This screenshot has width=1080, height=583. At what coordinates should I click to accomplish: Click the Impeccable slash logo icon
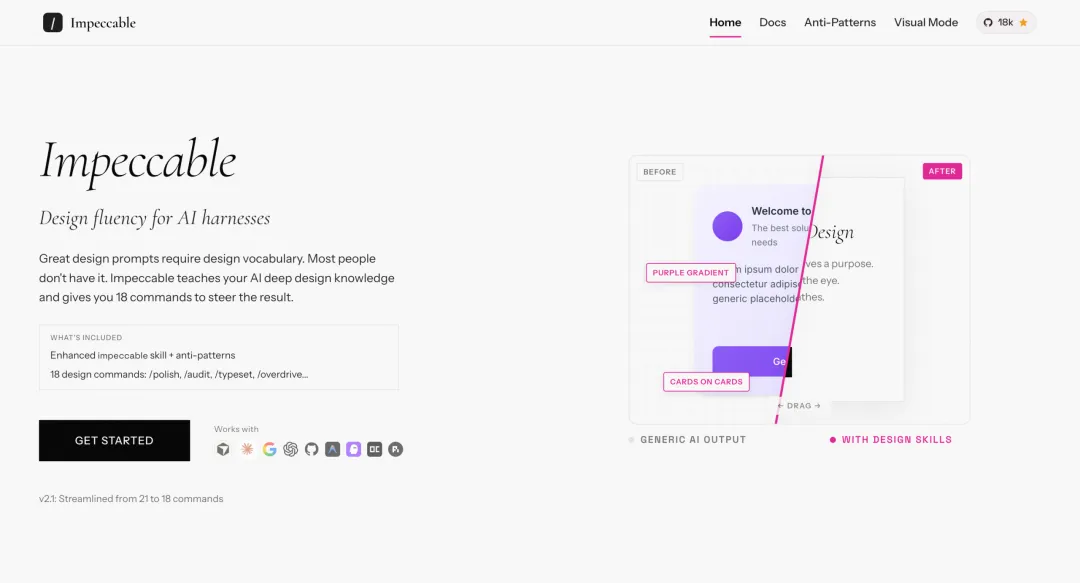pos(53,23)
